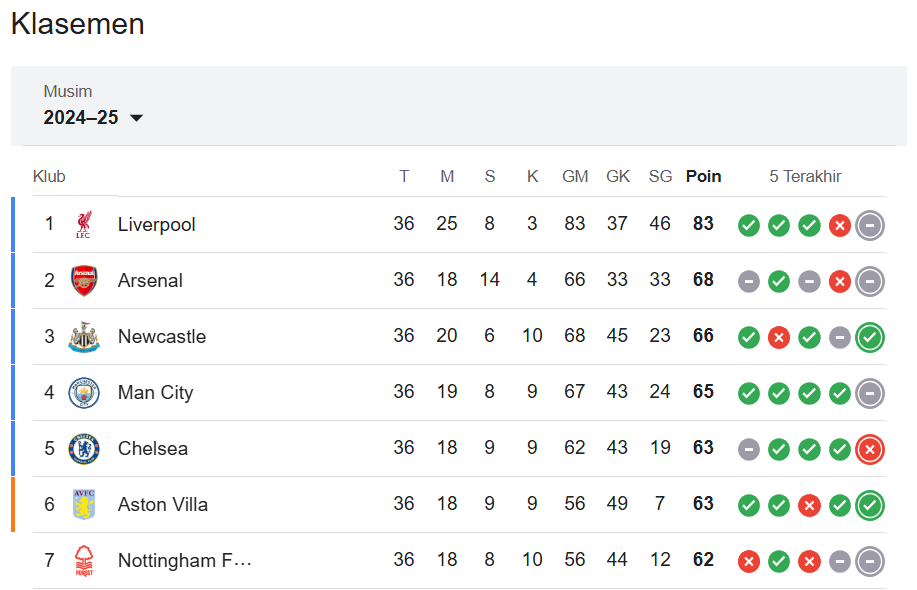Click the SG column header
Image resolution: width=917 pixels, height=590 pixels.
[x=660, y=176]
